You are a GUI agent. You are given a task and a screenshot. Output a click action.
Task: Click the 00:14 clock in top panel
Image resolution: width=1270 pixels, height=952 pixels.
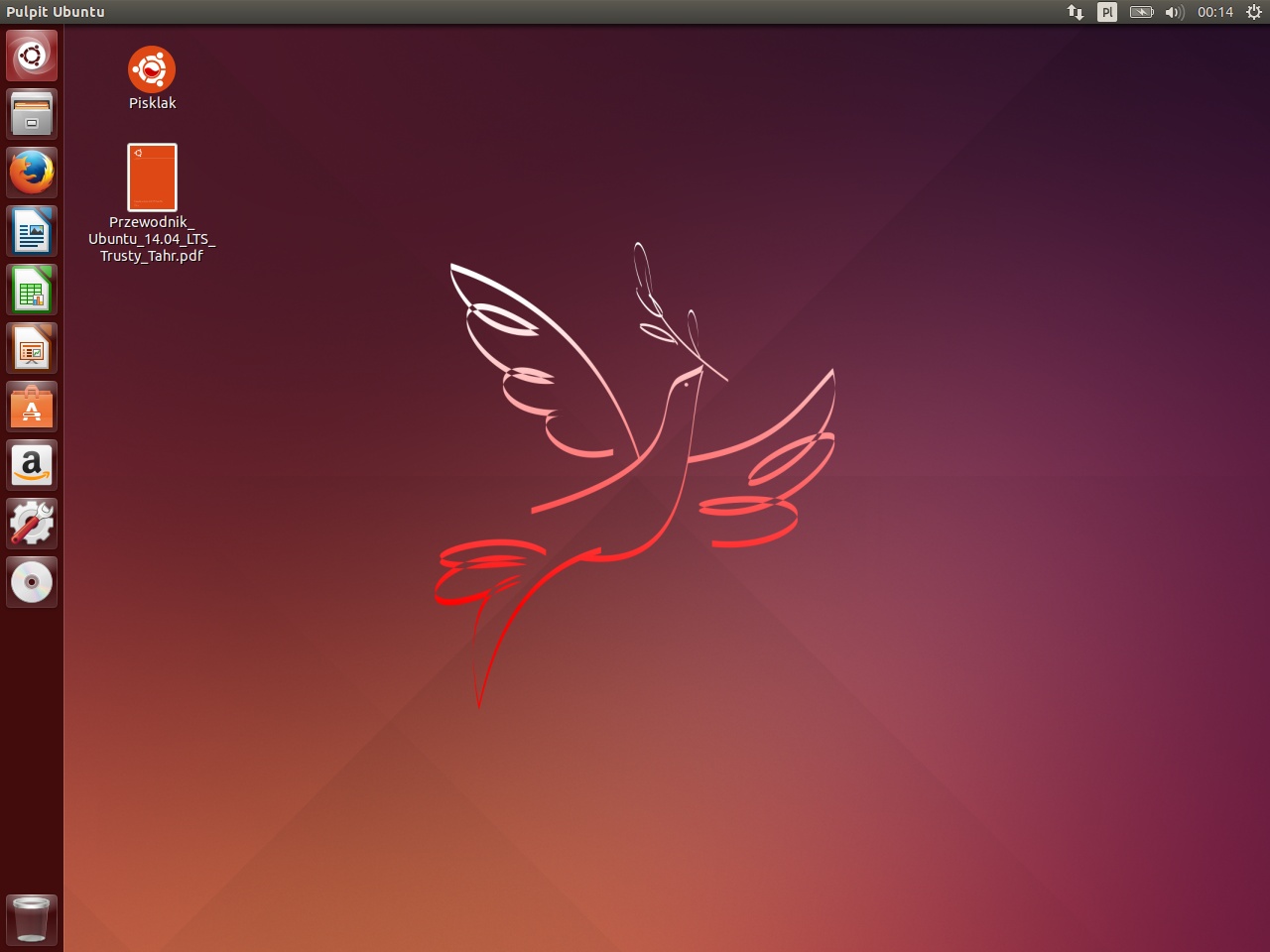pyautogui.click(x=1215, y=12)
